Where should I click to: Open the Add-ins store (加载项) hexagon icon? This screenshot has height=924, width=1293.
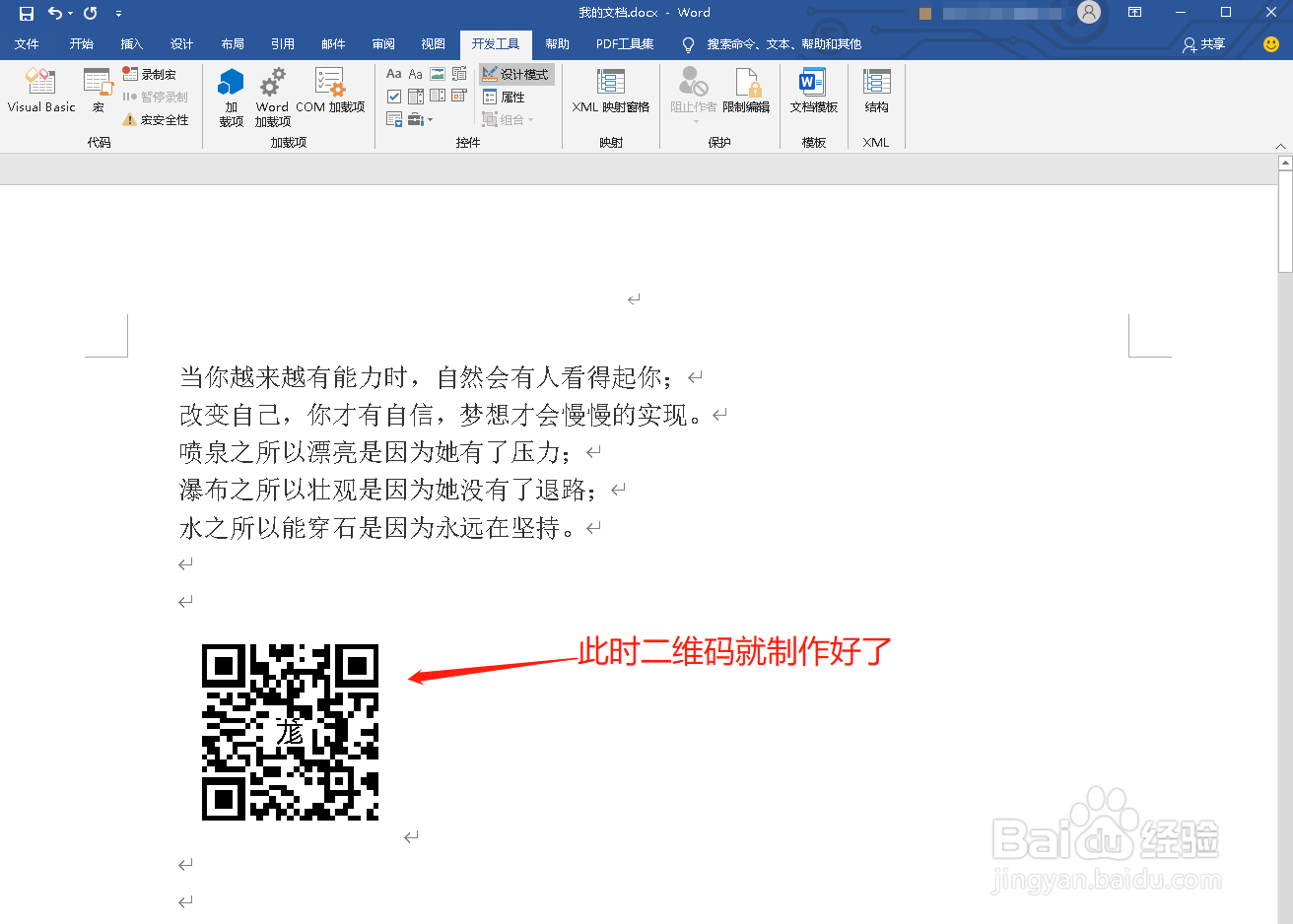pyautogui.click(x=232, y=97)
